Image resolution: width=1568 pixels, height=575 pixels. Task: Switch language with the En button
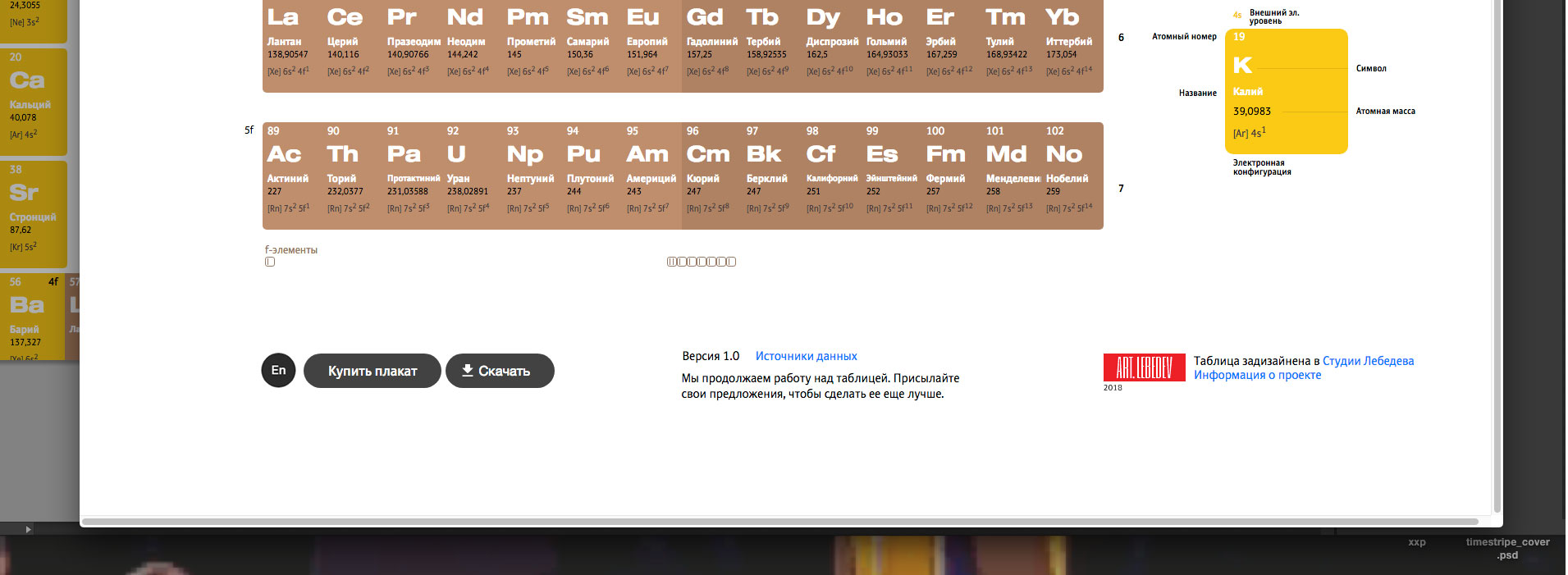tap(278, 371)
